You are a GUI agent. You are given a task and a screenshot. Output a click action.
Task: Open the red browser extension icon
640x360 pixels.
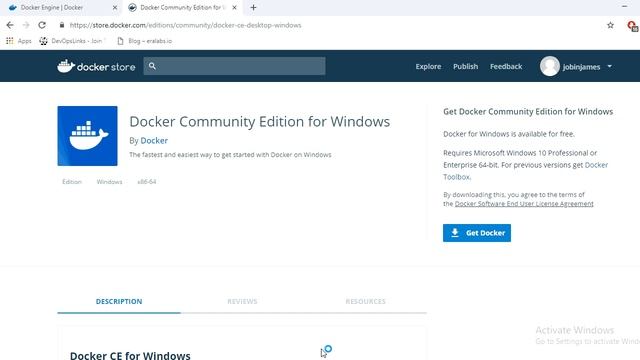(x=632, y=26)
